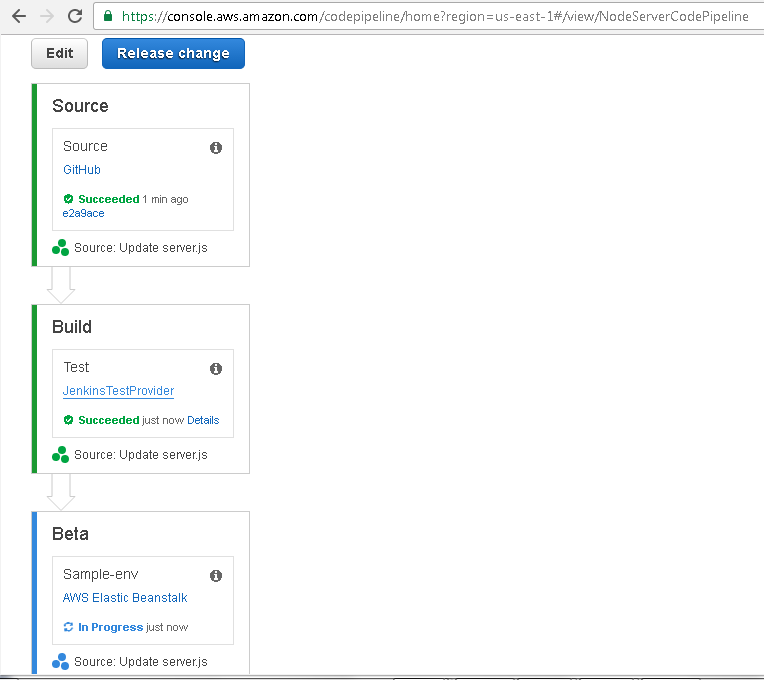Click the 'Succeeded' status of Source action

coord(109,199)
